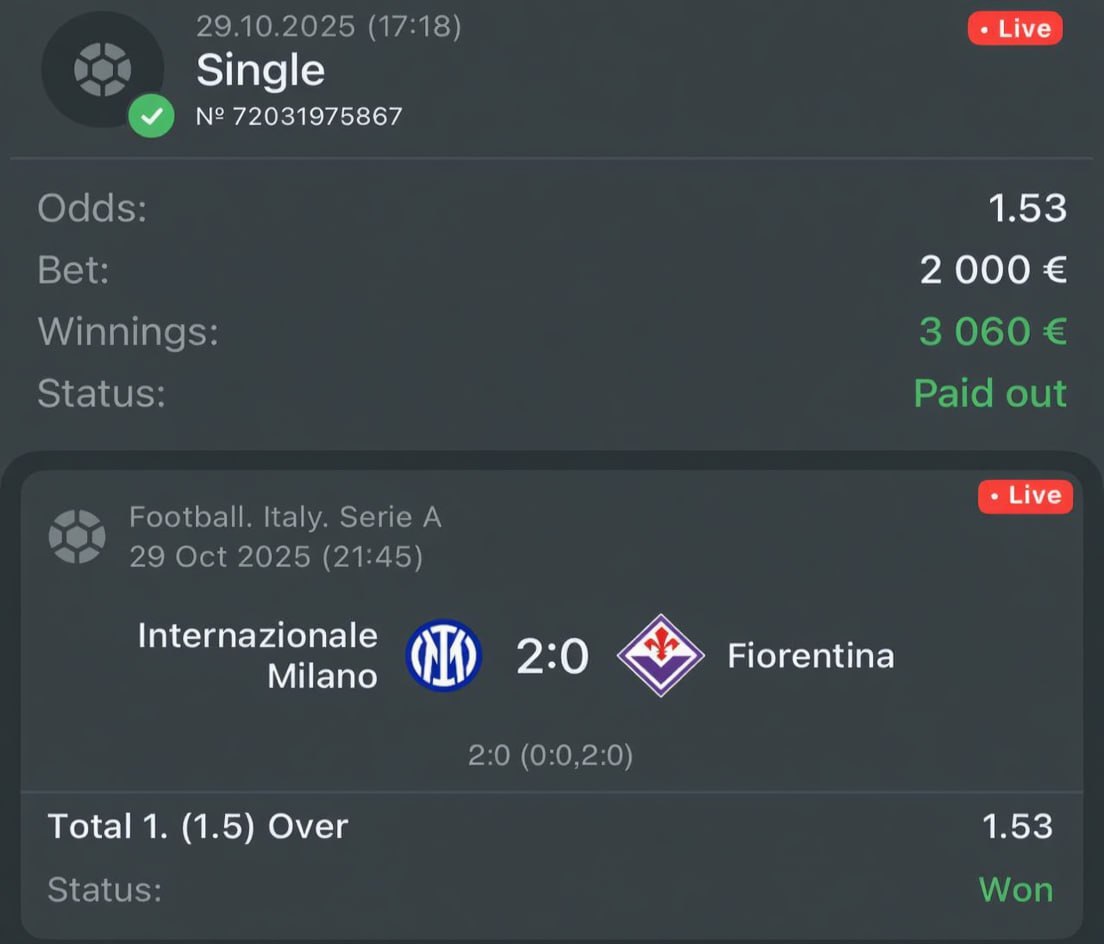Click the top red Live badge

coord(1015,28)
